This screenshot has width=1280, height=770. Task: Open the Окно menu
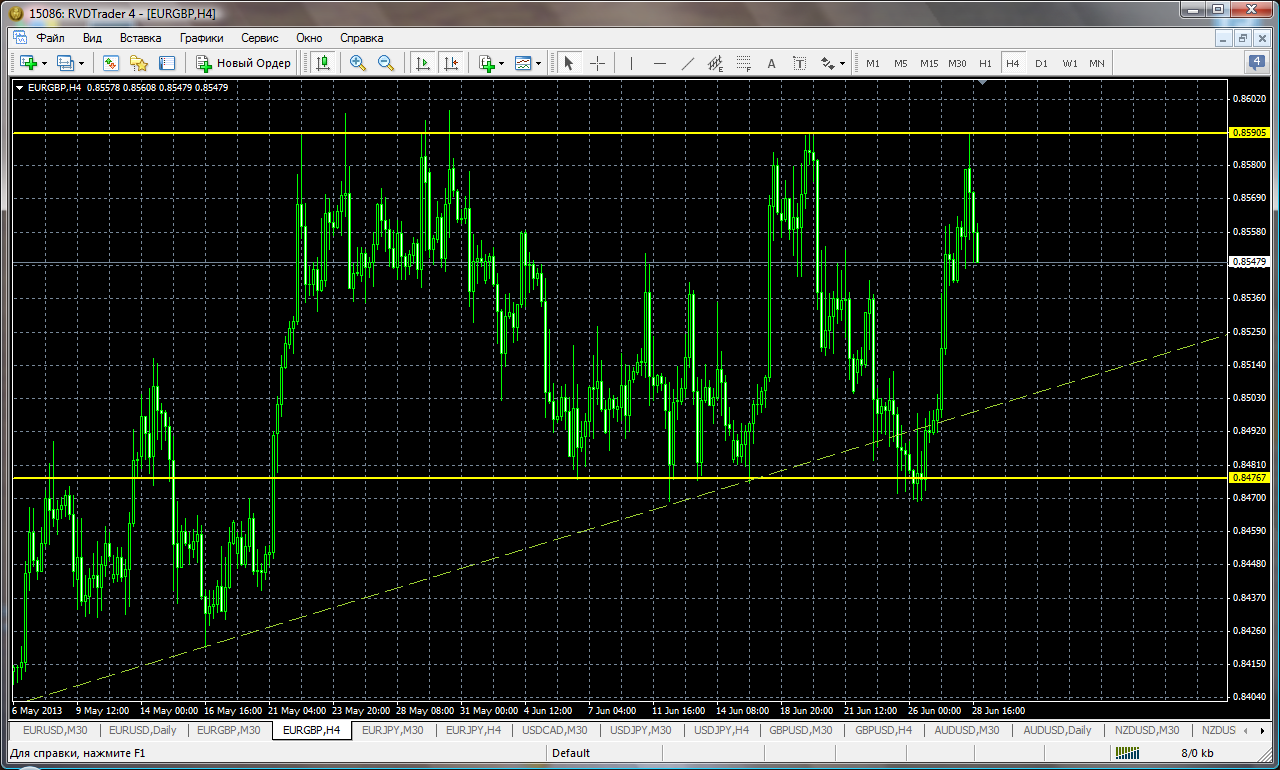click(309, 38)
